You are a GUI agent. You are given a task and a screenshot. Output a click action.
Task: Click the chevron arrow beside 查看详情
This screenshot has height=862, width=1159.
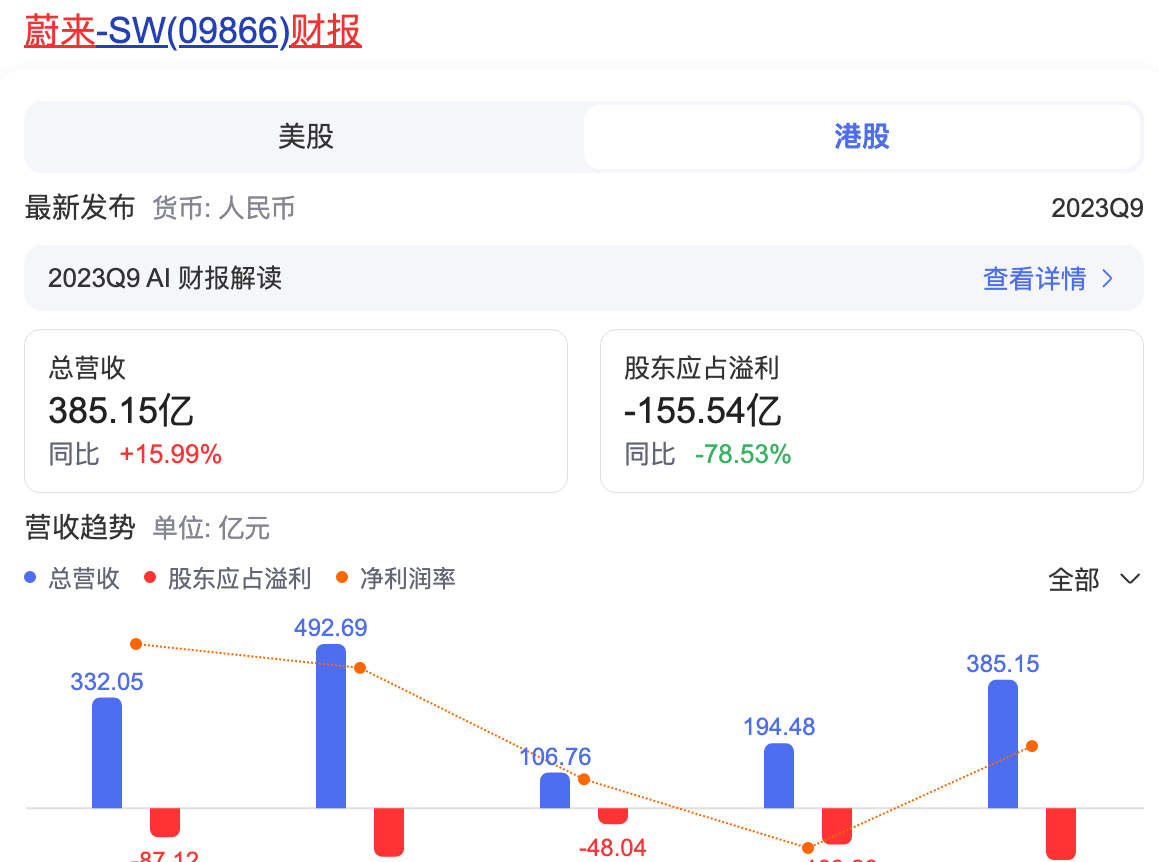pos(1107,279)
